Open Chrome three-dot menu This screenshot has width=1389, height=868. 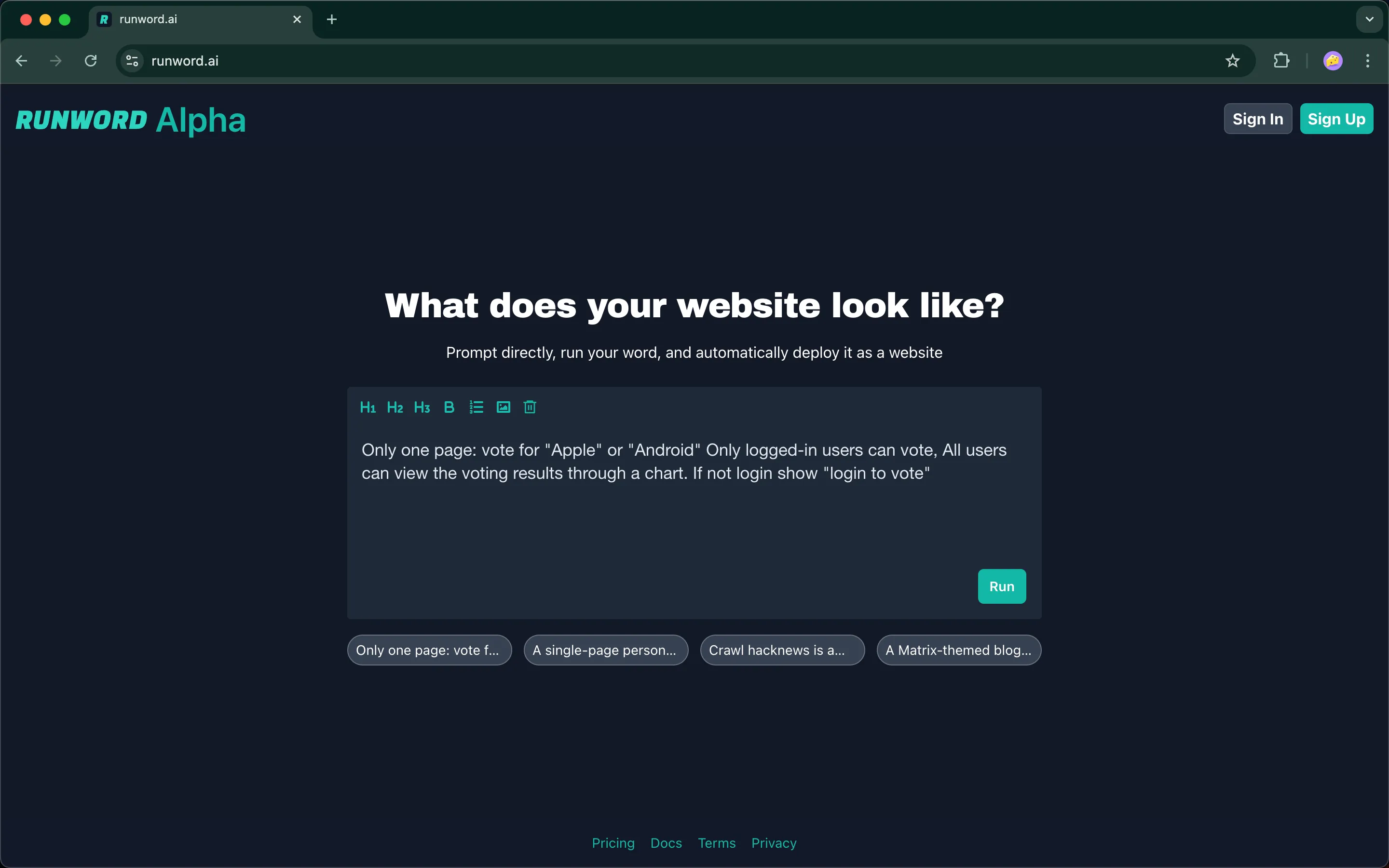click(x=1368, y=61)
